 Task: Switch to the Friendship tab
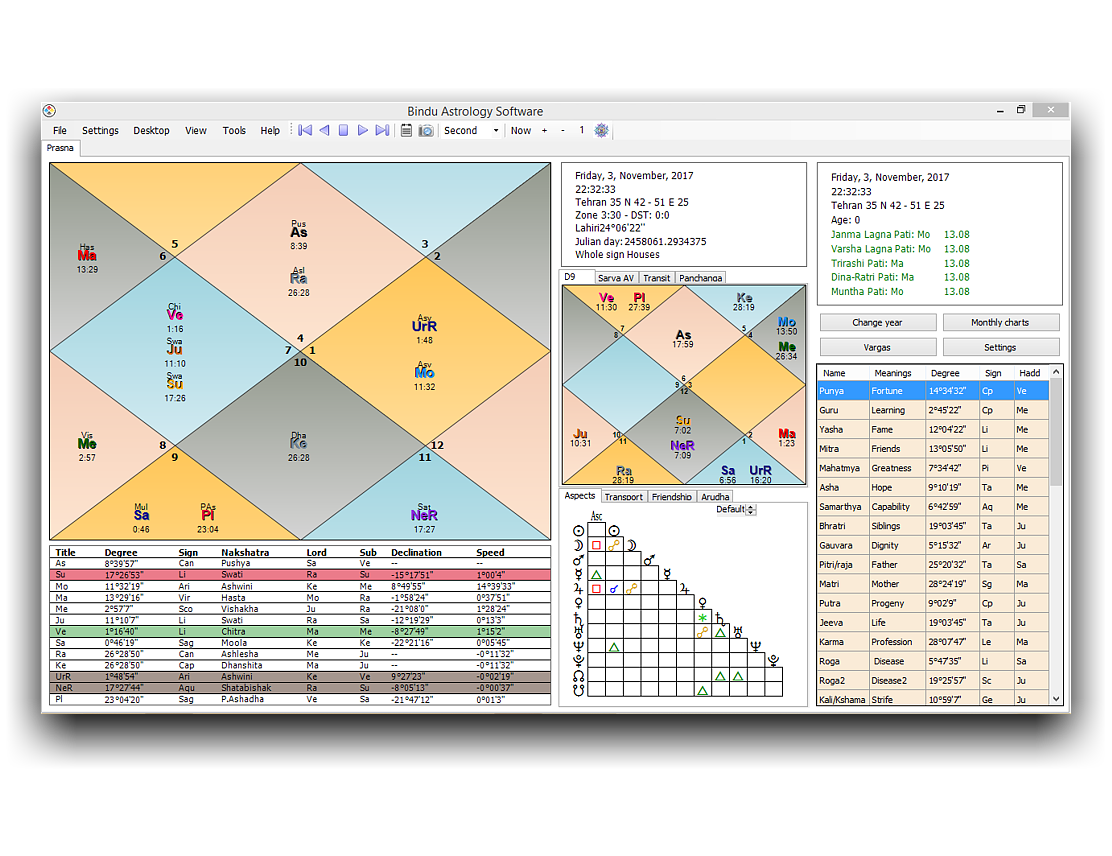(672, 496)
